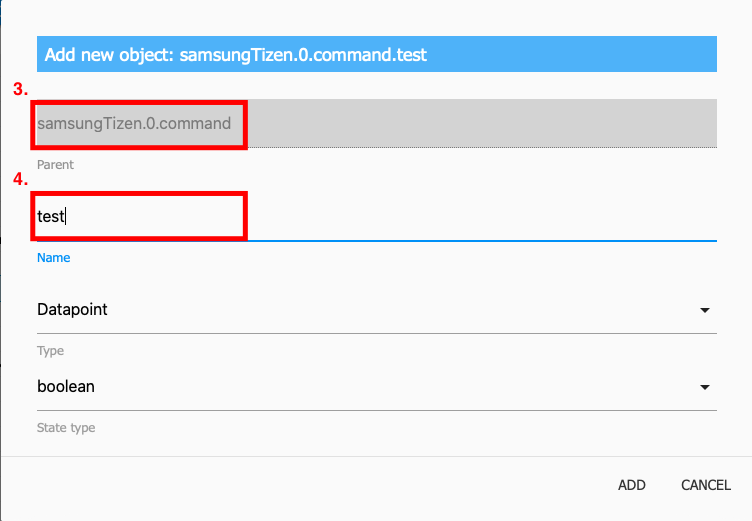Click the empty right portion of the Parent field
The image size is (752, 521).
482,123
